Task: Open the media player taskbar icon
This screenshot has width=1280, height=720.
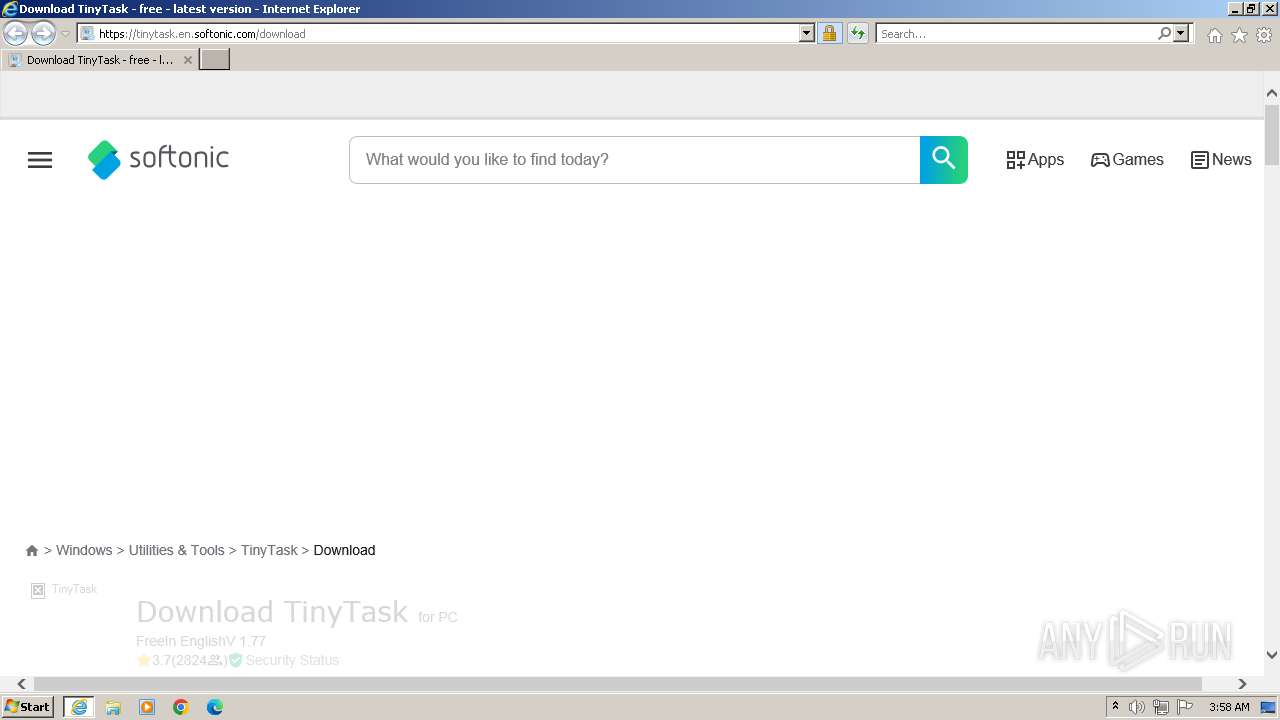Action: point(147,707)
